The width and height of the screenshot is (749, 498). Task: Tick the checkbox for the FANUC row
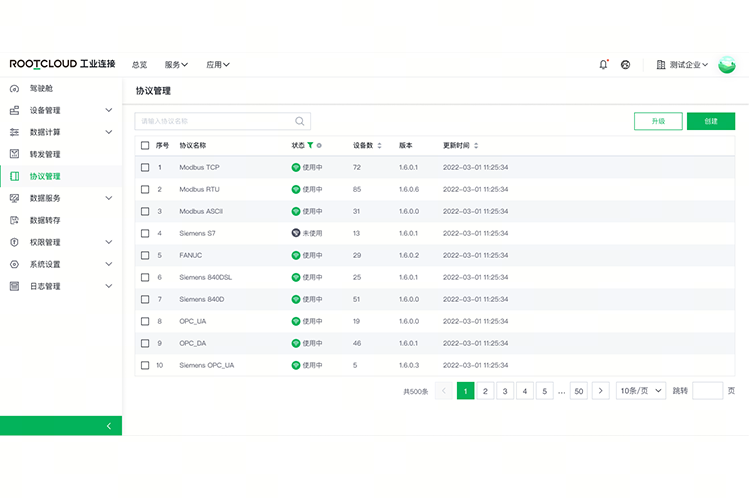pyautogui.click(x=145, y=255)
